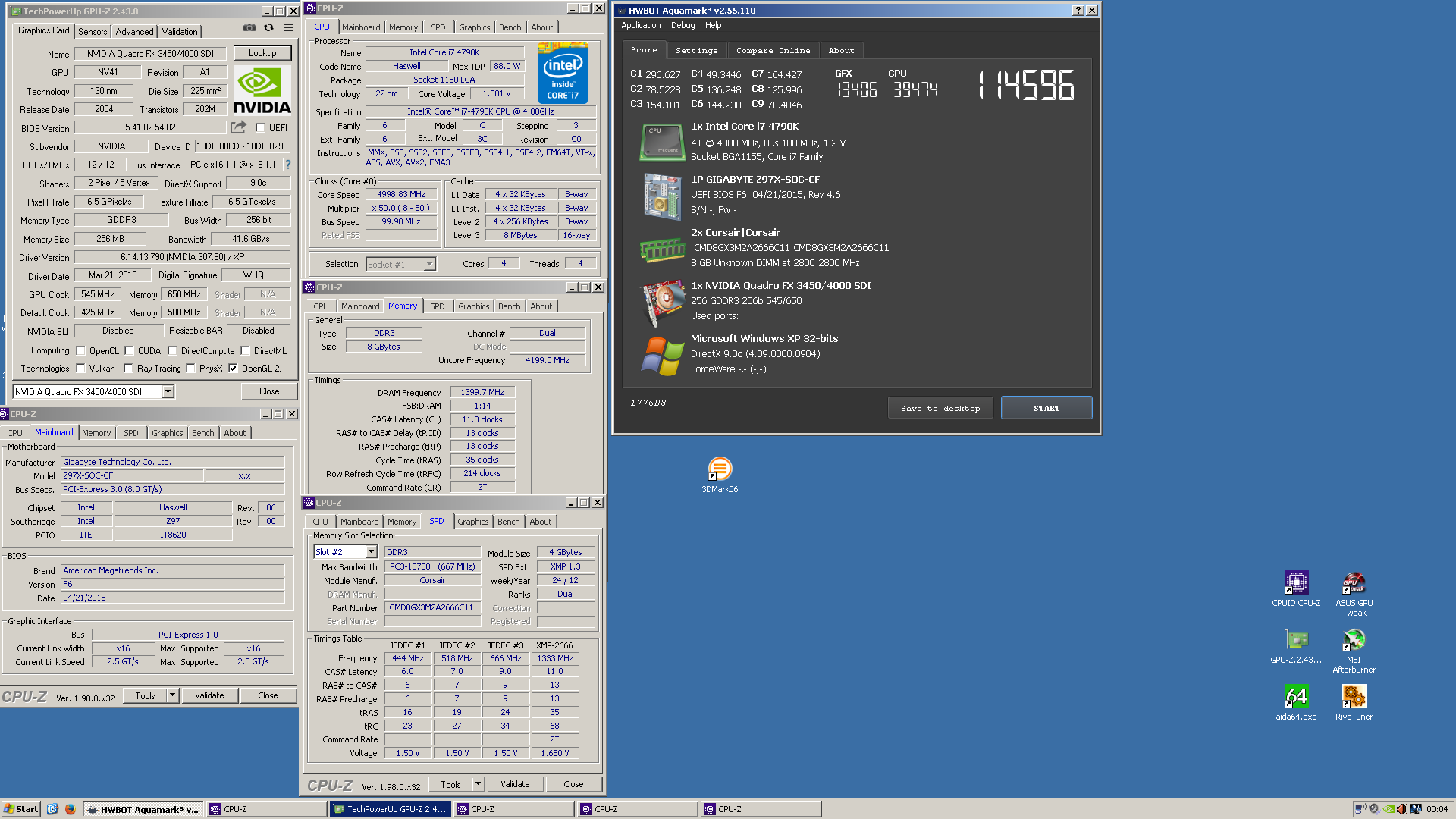Click TechPowerUp GPU-Z taskbar button

click(x=391, y=809)
